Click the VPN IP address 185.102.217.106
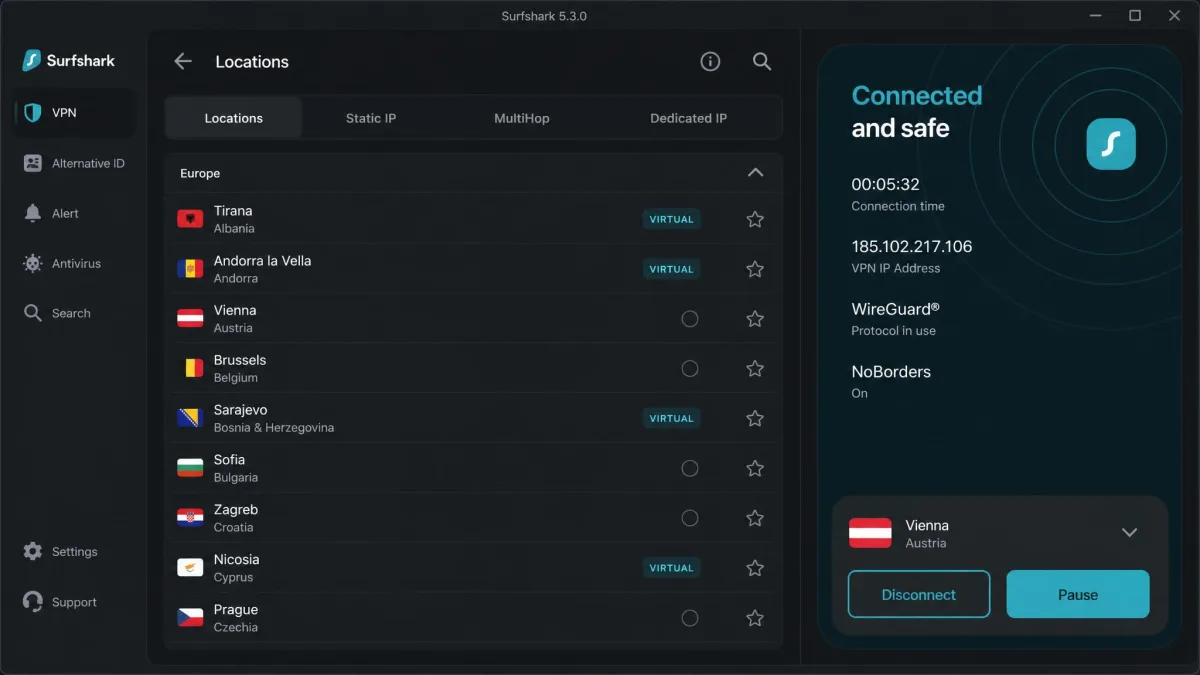Screen dimensions: 1200x675 point(911,246)
